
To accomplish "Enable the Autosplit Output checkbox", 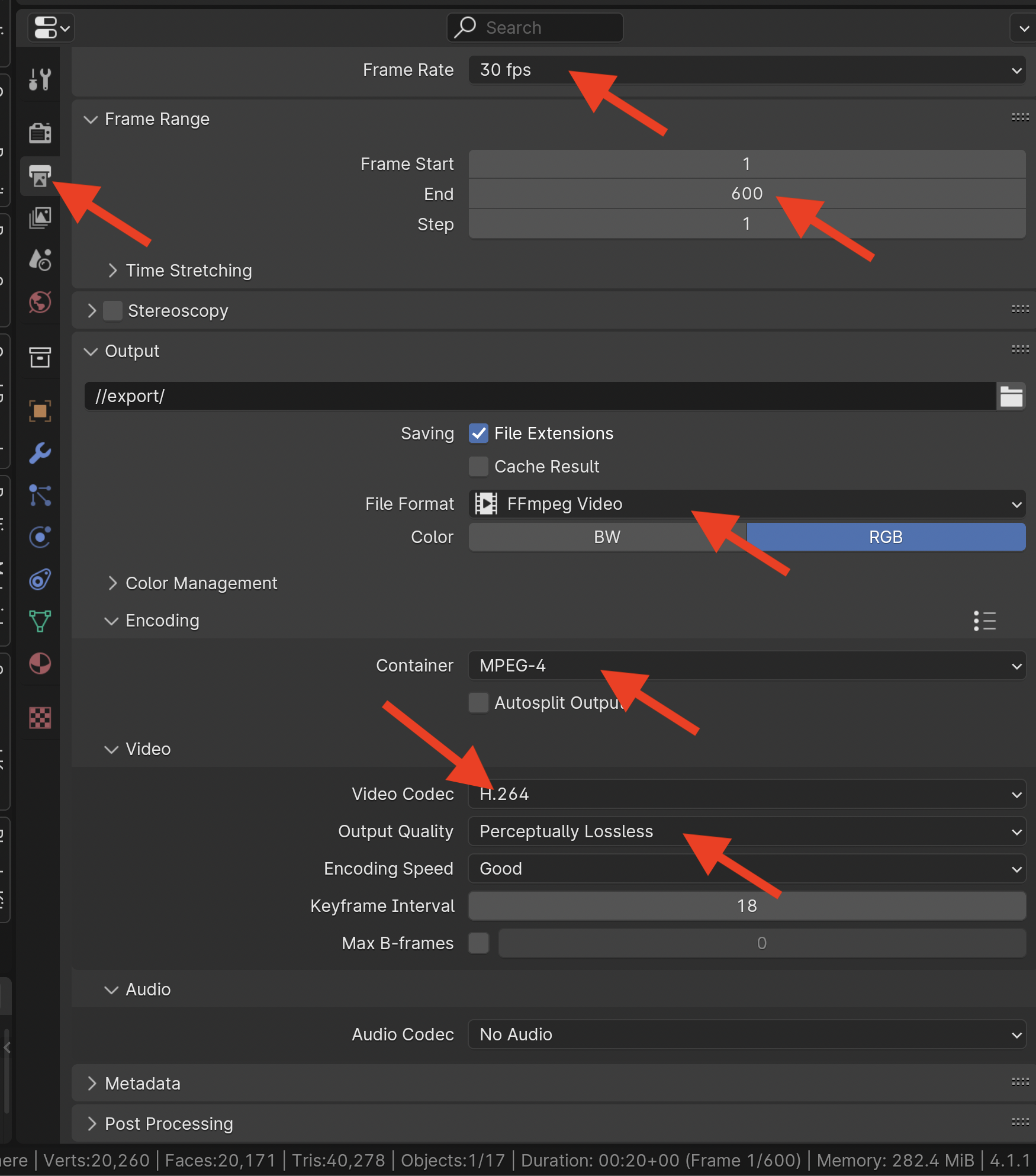I will pyautogui.click(x=478, y=703).
